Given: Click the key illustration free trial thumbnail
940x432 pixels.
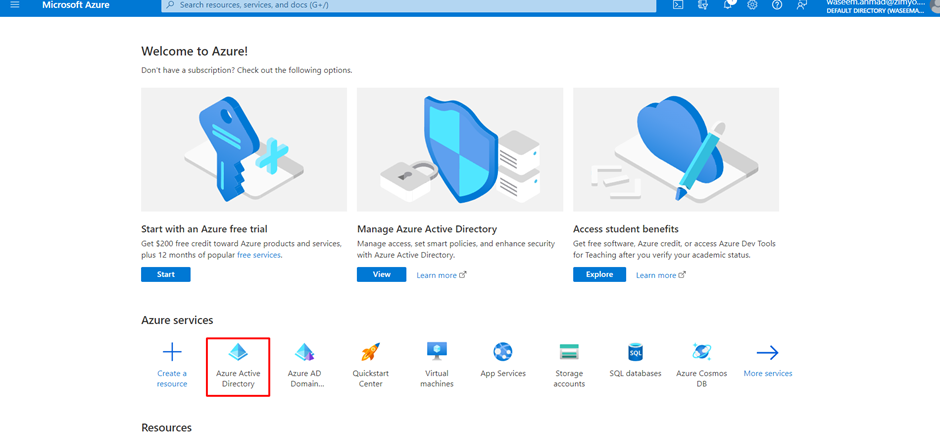Looking at the screenshot, I should [x=244, y=150].
